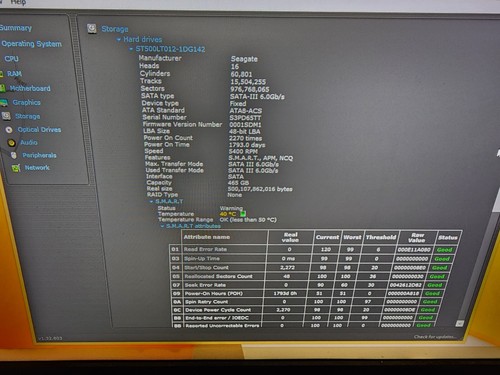Click the Good status for Read Error Rate
The height and width of the screenshot is (375, 500).
[445, 250]
